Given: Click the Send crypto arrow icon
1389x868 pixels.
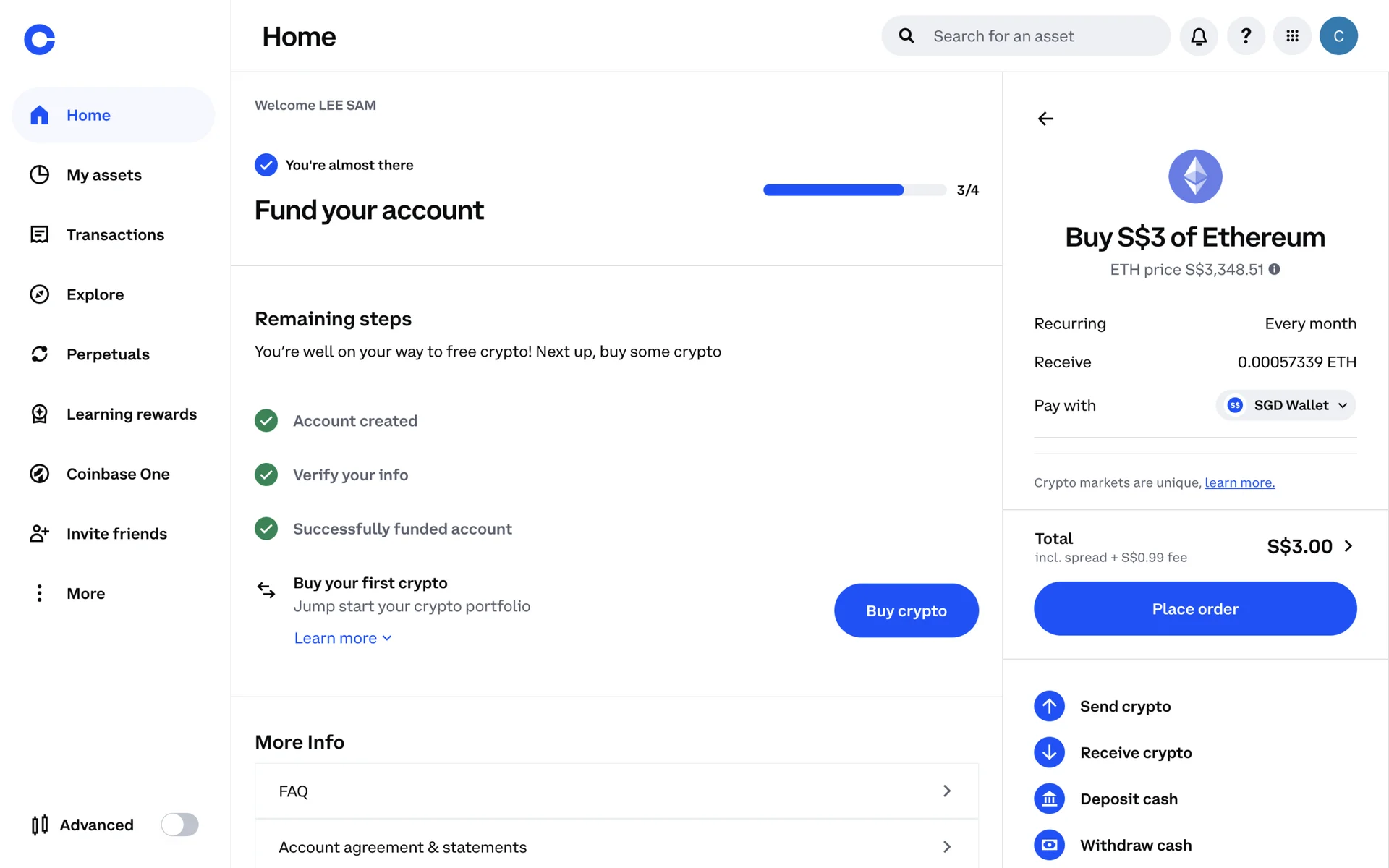Looking at the screenshot, I should [x=1049, y=706].
